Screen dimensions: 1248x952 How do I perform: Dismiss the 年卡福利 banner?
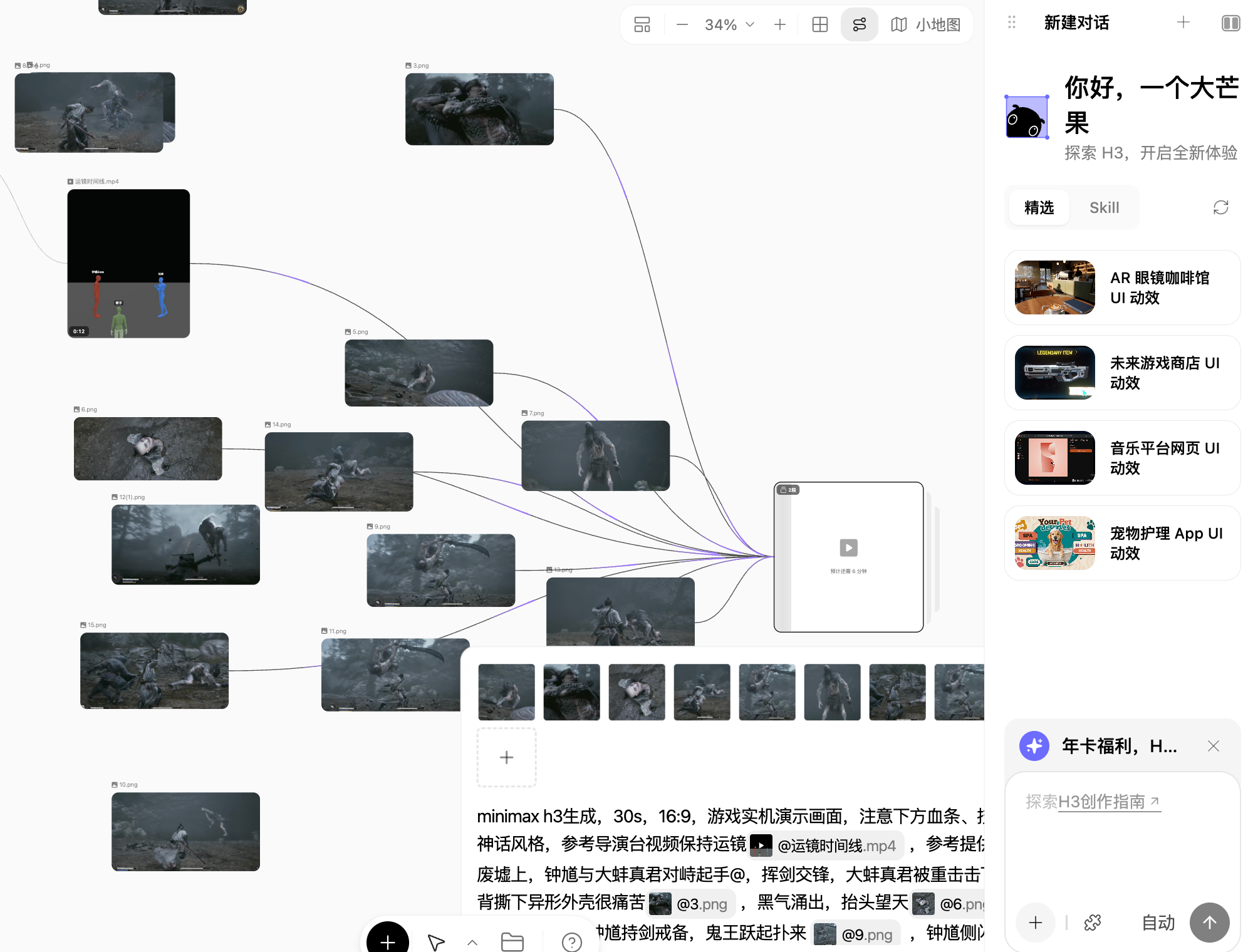point(1214,746)
